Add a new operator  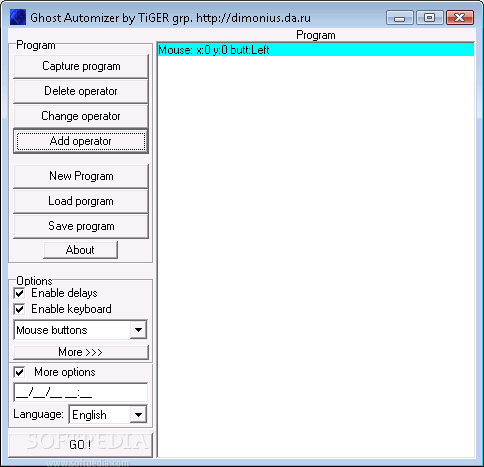pyautogui.click(x=81, y=141)
